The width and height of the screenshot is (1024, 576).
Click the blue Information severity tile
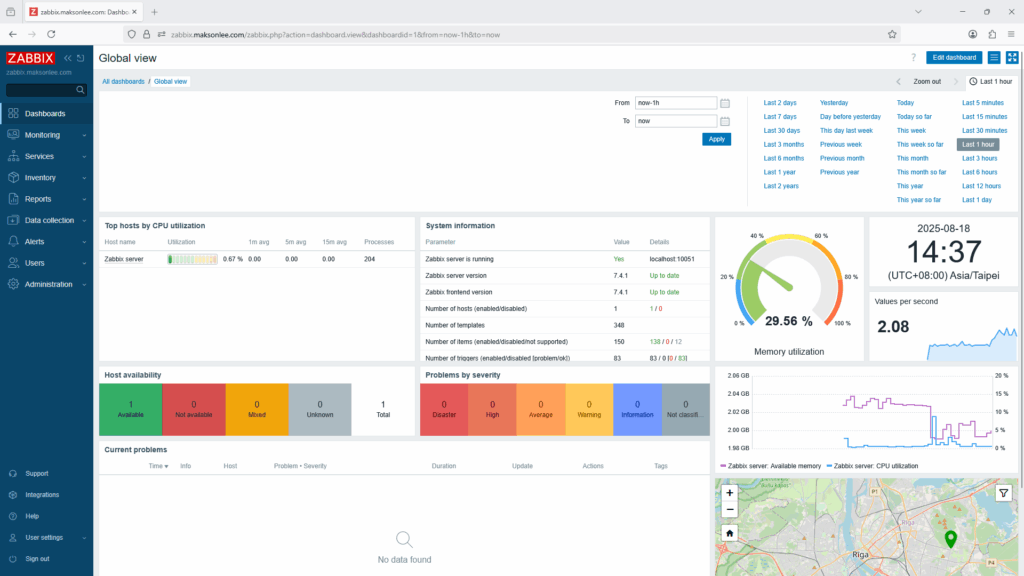coord(637,409)
